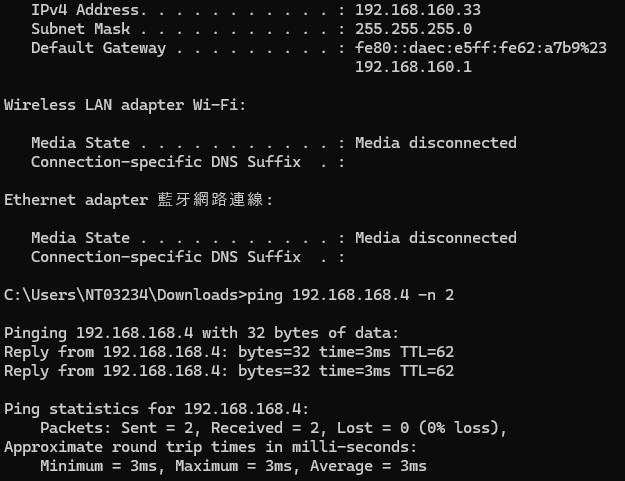Screen dimensions: 625x481
Task: Click Ethernet adapter's Media disconnected text
Action: tap(435, 238)
